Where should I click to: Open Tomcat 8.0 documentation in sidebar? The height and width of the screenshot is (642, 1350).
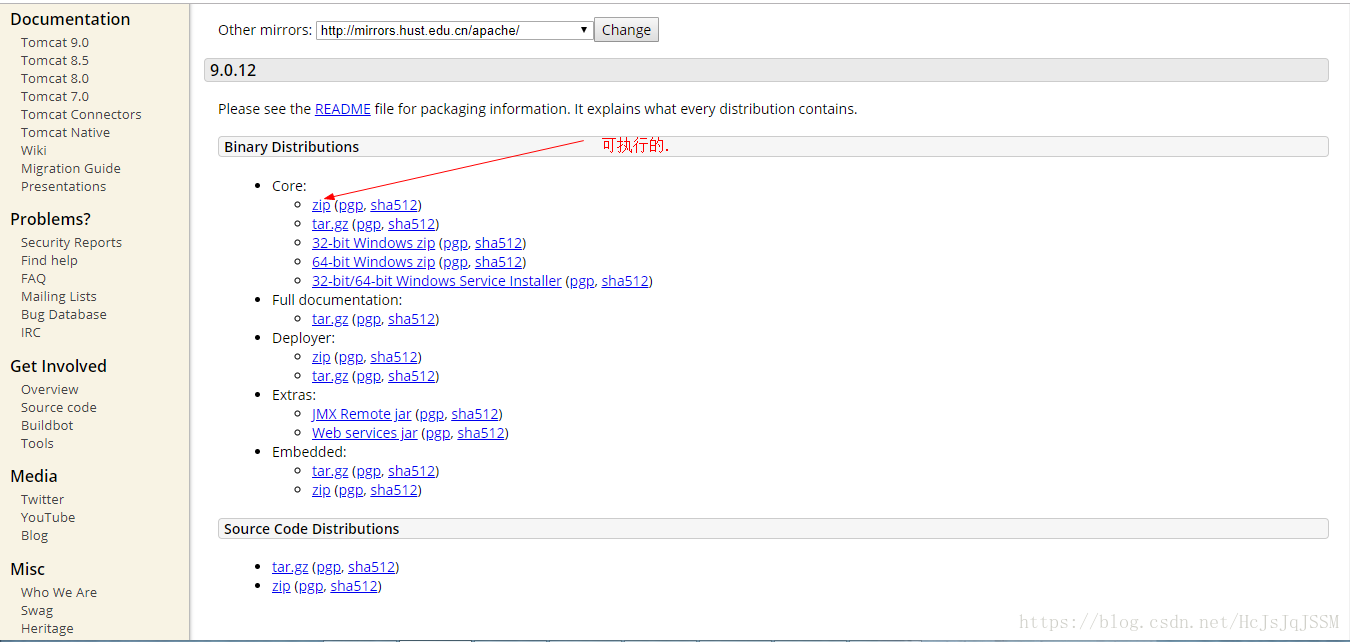55,78
